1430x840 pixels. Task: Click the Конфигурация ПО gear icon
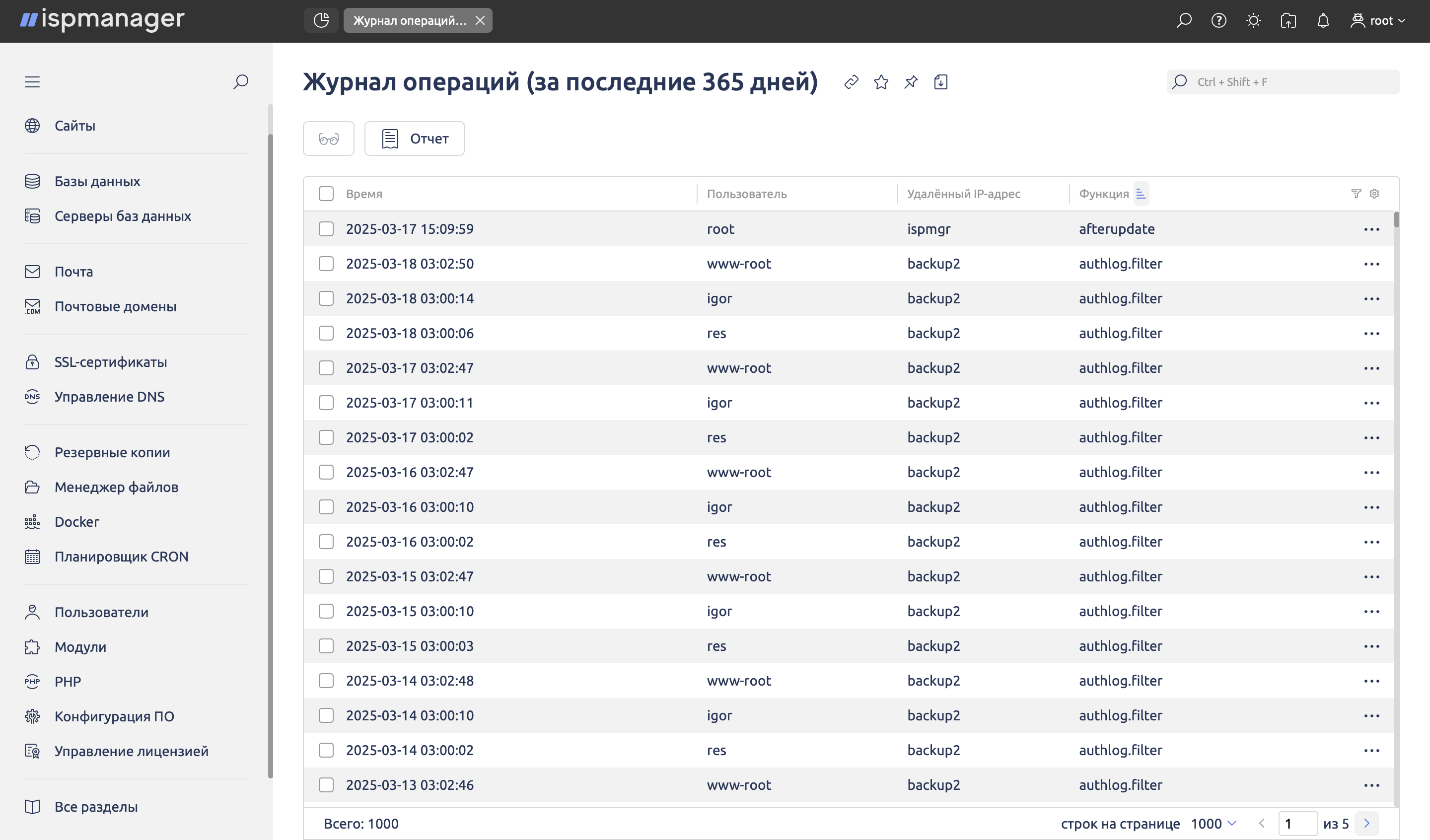[32, 716]
